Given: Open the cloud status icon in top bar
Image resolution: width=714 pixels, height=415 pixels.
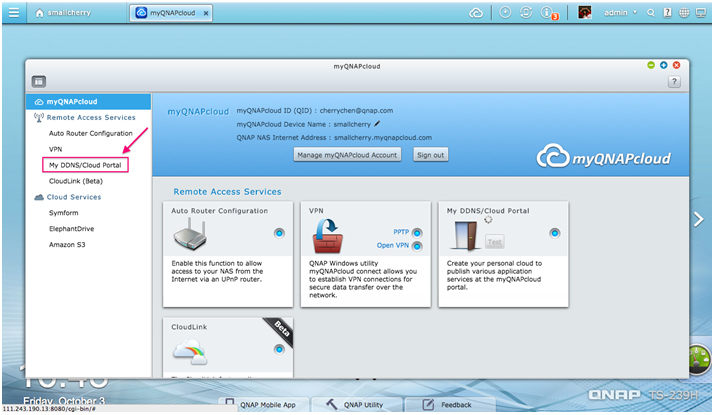Looking at the screenshot, I should click(x=476, y=13).
